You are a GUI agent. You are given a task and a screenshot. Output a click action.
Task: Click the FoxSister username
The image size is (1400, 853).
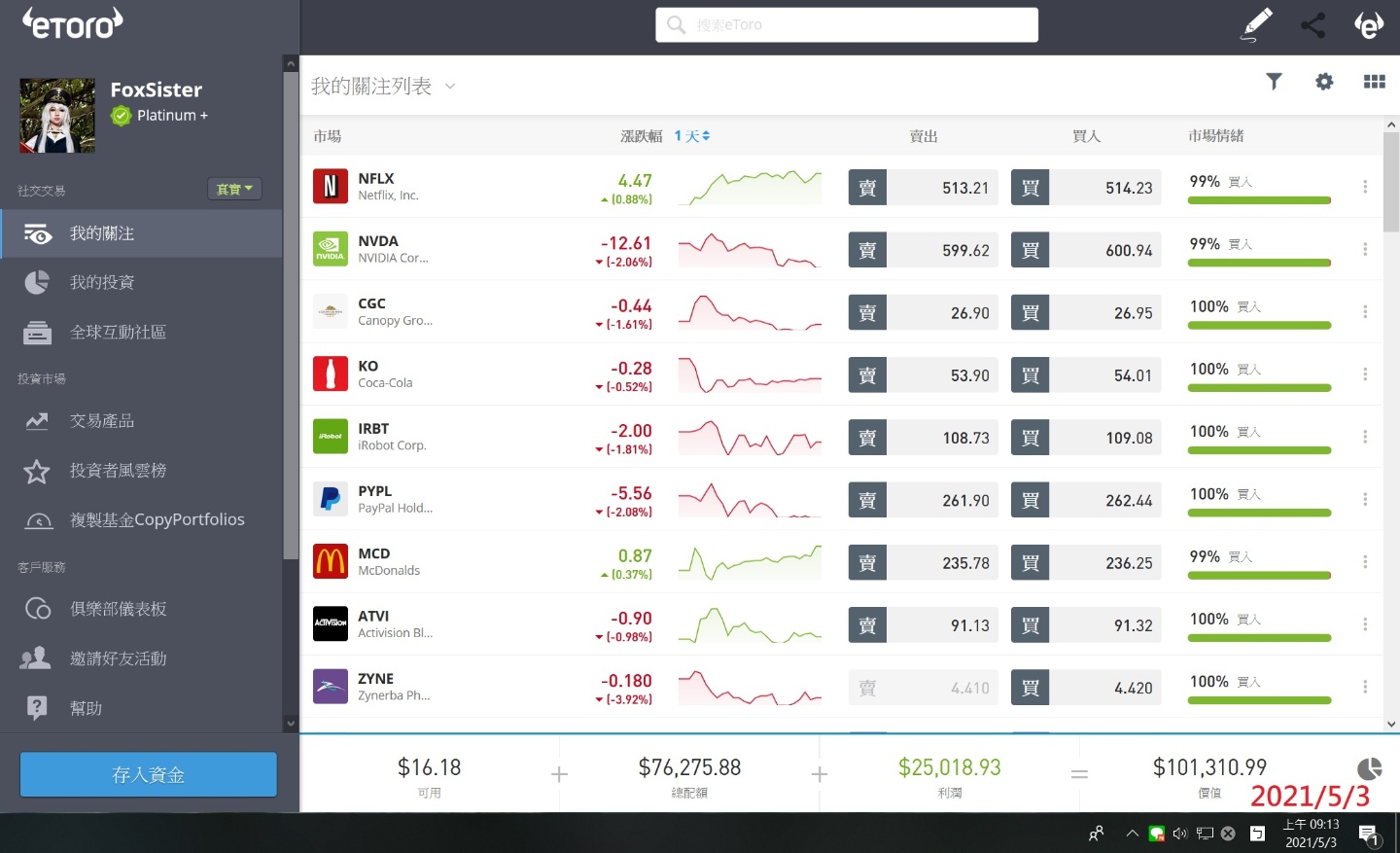pos(157,89)
